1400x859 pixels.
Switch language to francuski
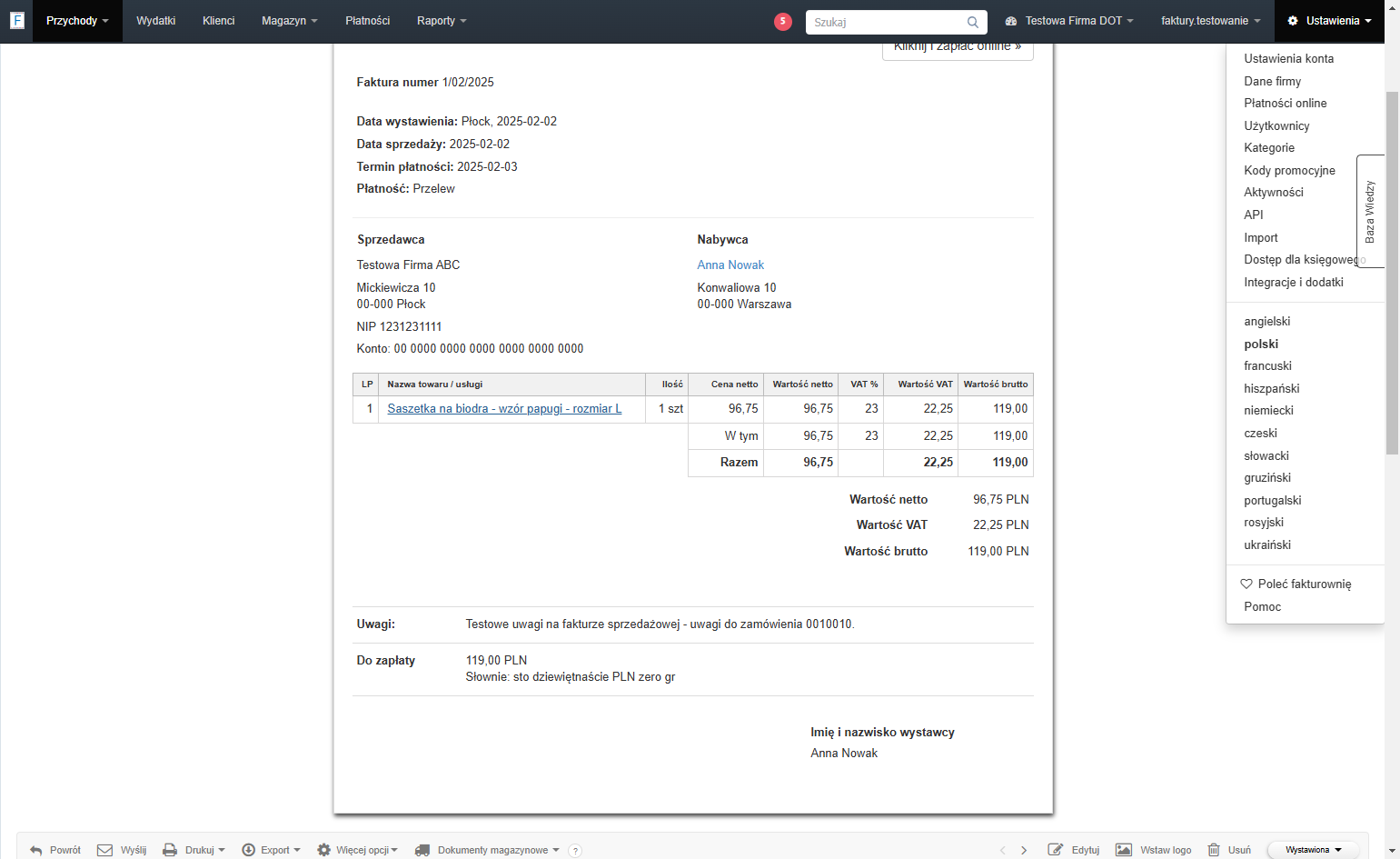click(x=1267, y=366)
